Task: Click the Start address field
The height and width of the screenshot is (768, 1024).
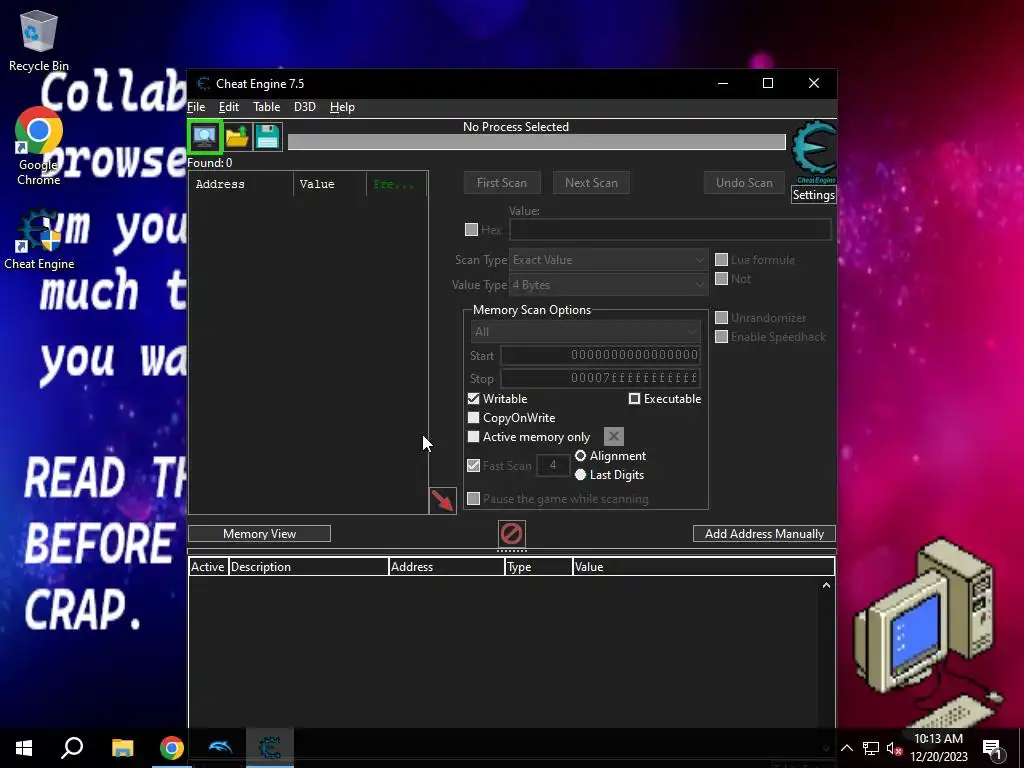Action: click(x=600, y=355)
